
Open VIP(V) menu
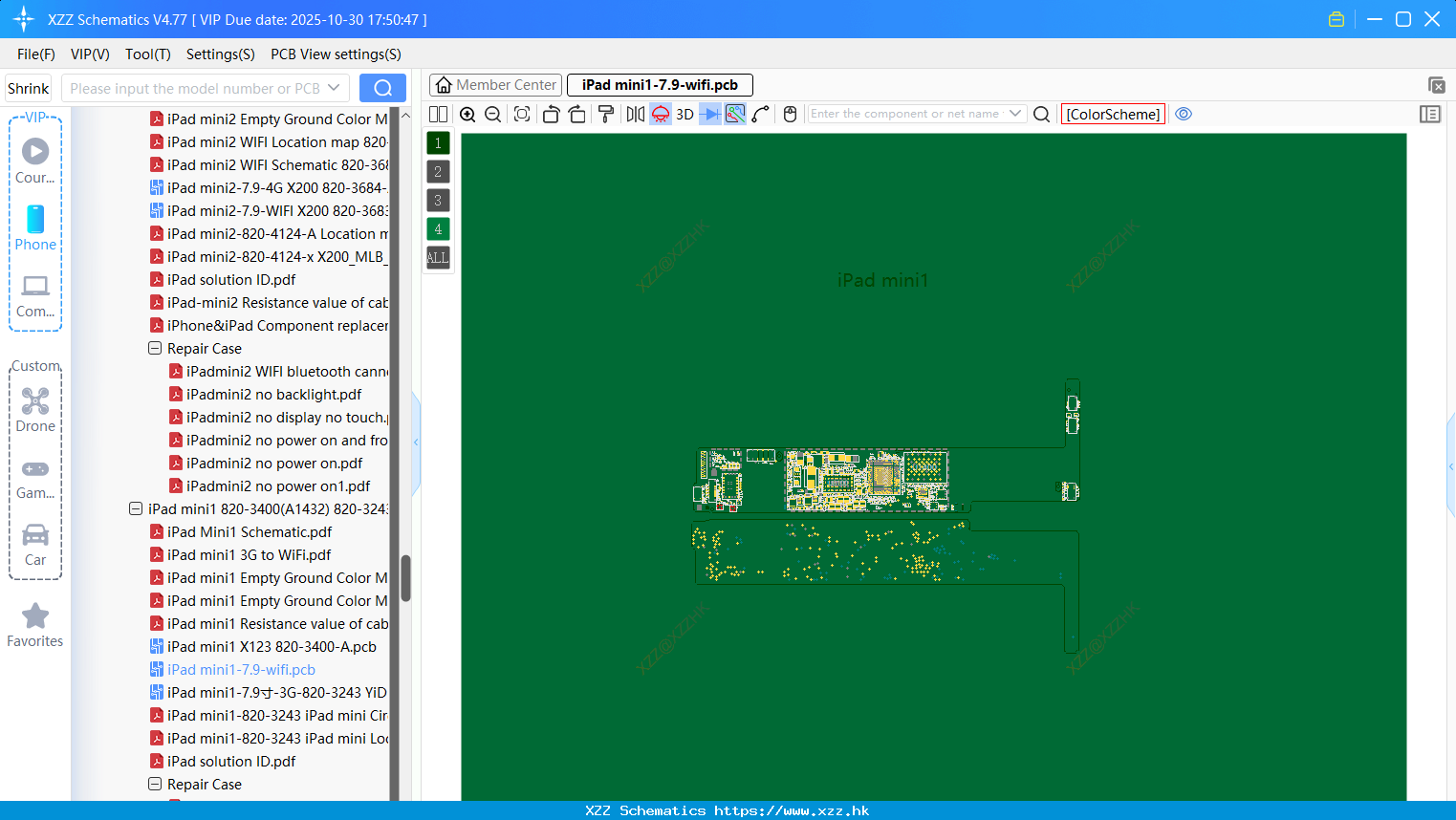(x=90, y=54)
